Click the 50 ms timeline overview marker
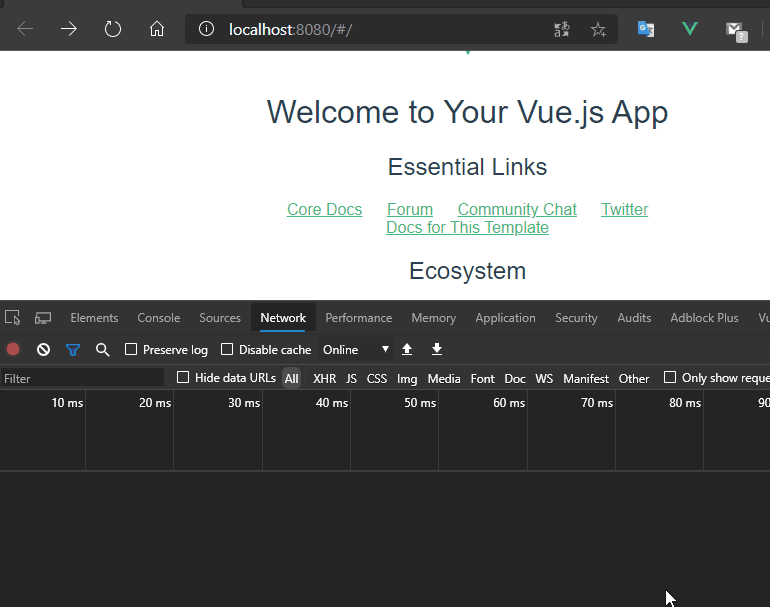 click(420, 403)
